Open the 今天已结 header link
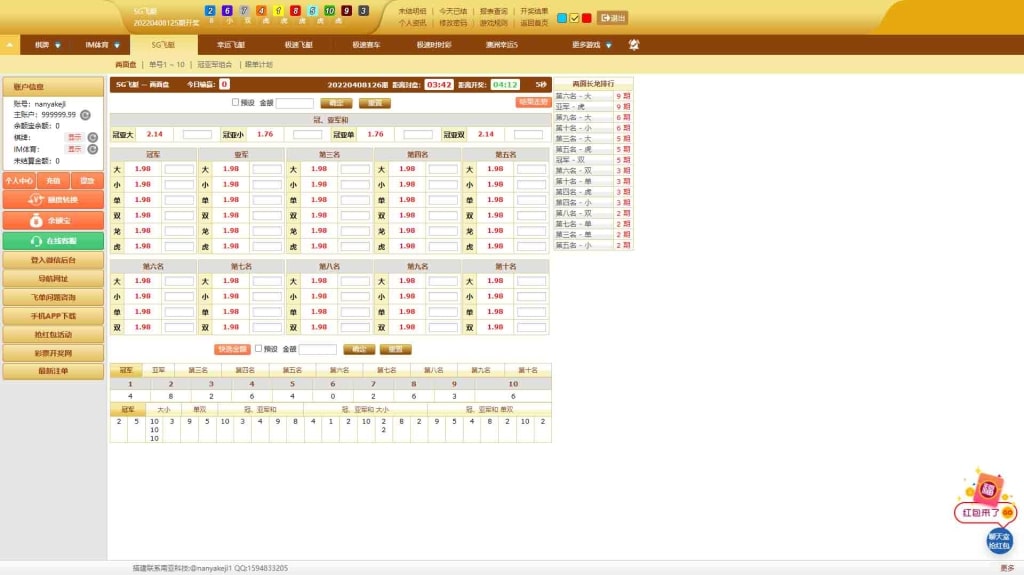The image size is (1024, 575). point(453,11)
